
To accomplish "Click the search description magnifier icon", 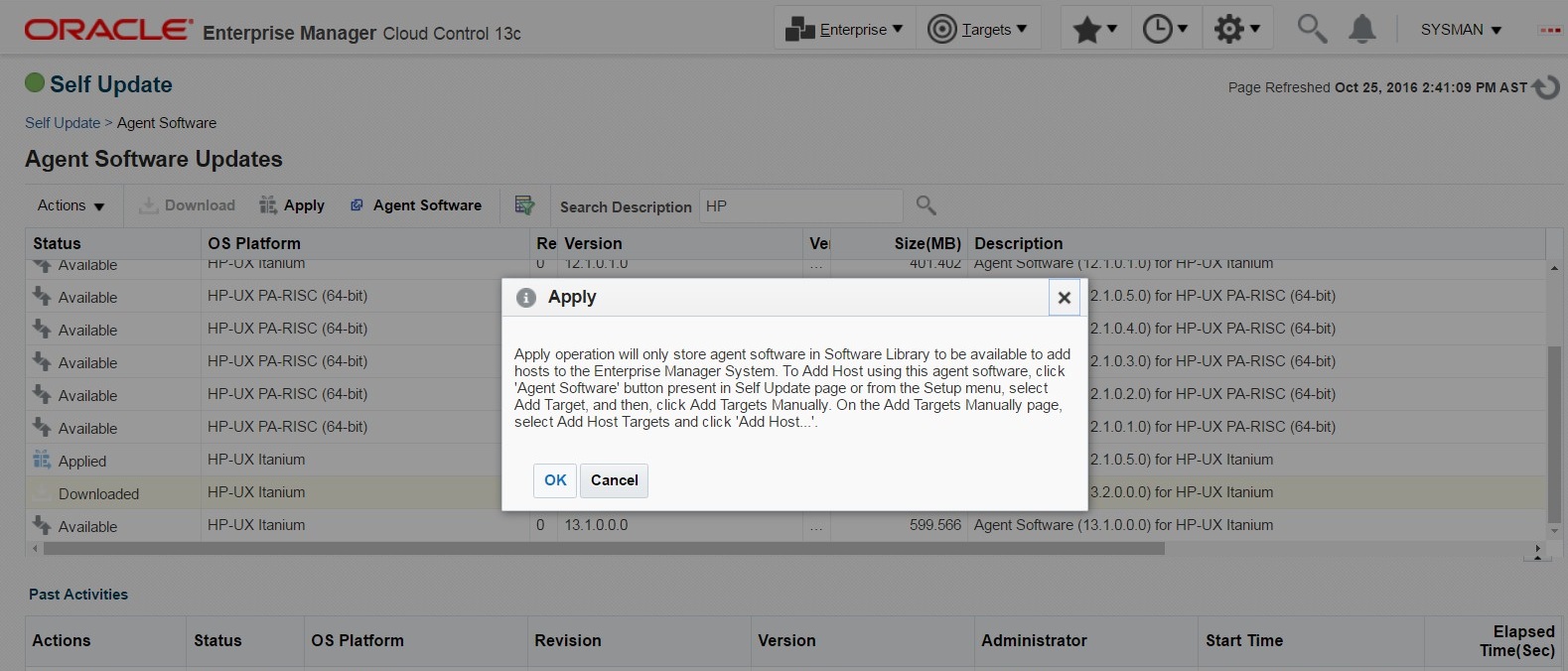I will click(x=927, y=205).
